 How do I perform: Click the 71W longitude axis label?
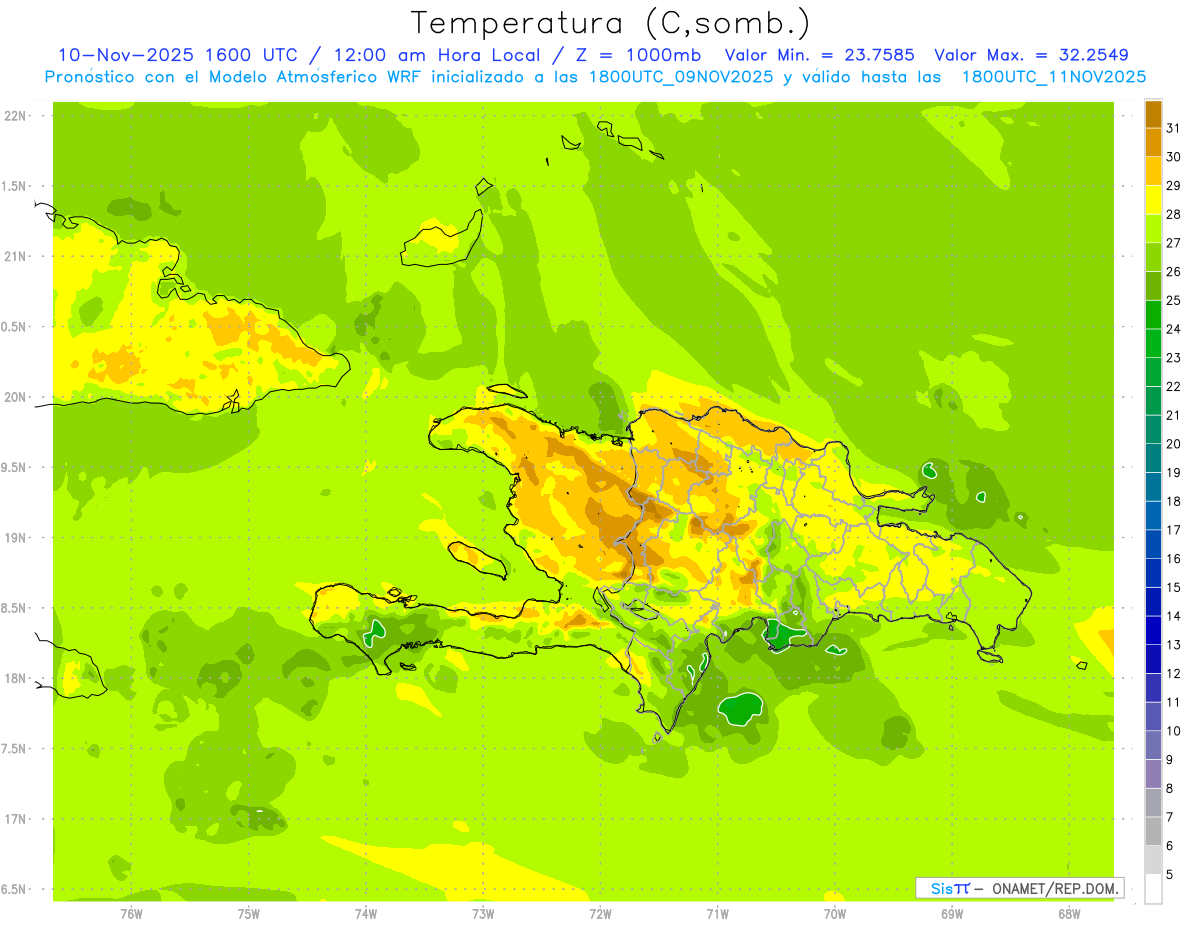pyautogui.click(x=717, y=914)
